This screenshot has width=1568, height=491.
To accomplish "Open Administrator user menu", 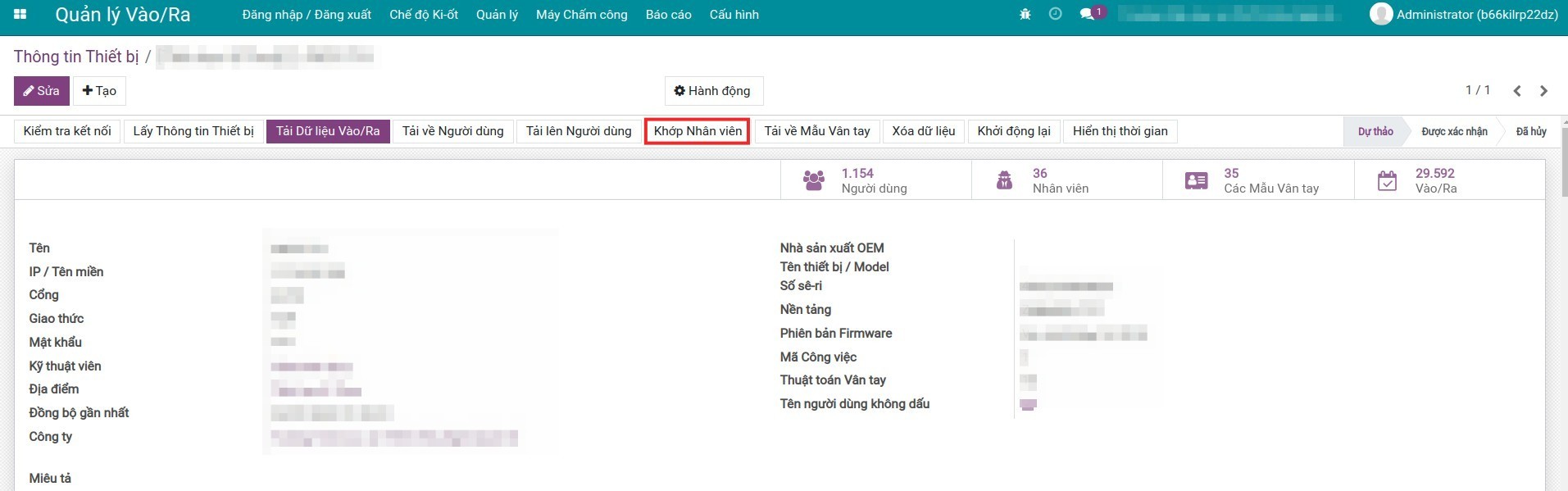I will (1464, 15).
